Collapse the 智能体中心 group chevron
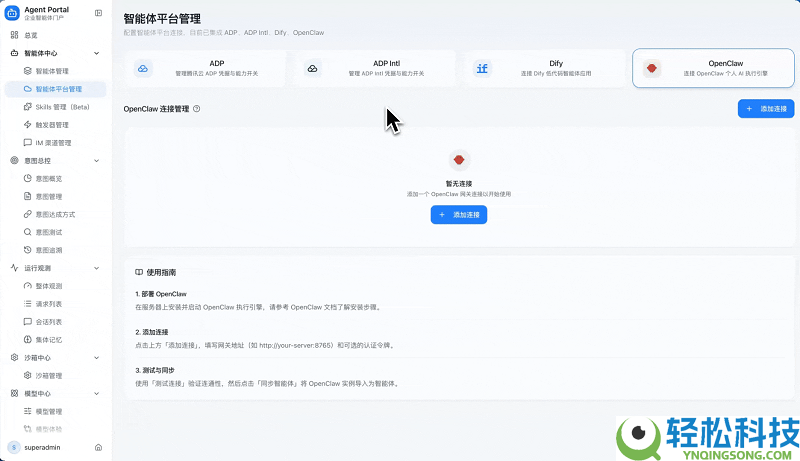This screenshot has height=461, width=800. click(x=96, y=53)
